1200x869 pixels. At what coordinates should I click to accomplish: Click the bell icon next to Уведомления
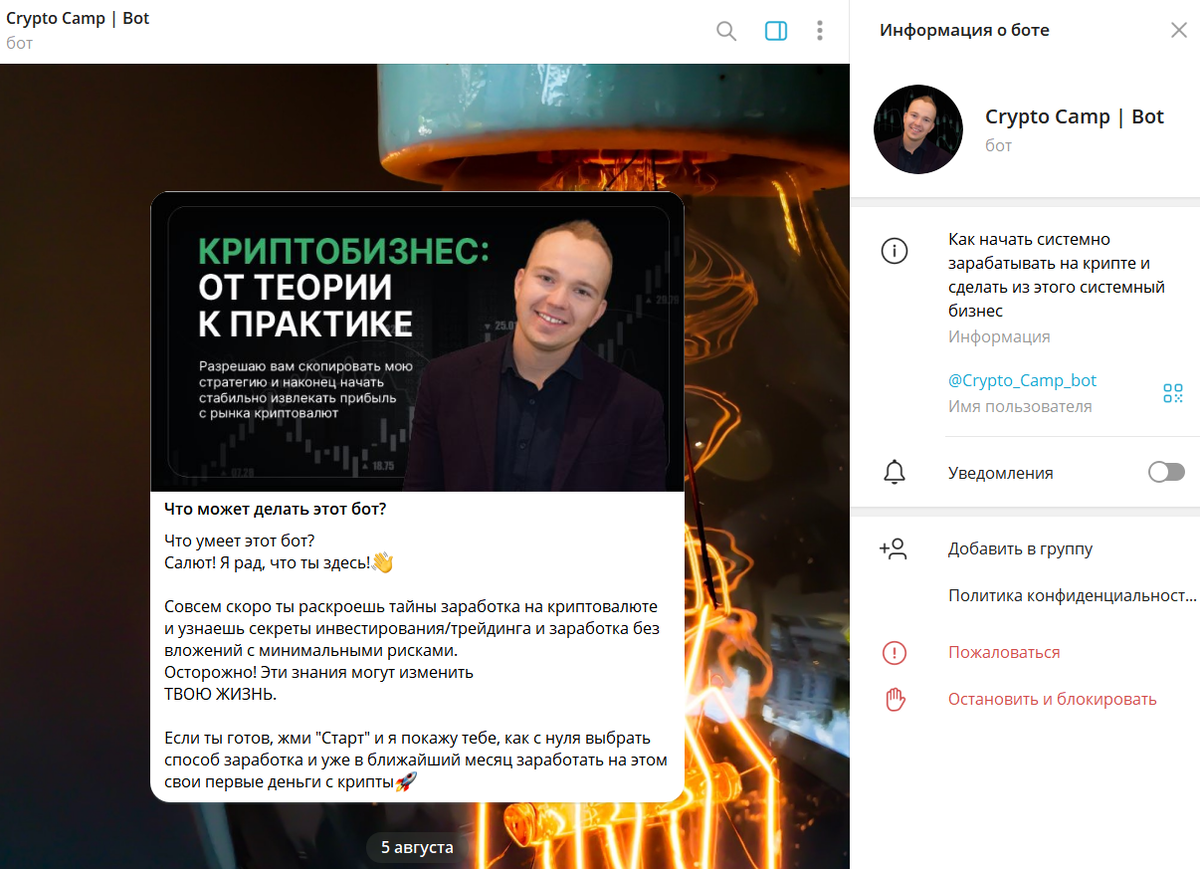click(894, 473)
